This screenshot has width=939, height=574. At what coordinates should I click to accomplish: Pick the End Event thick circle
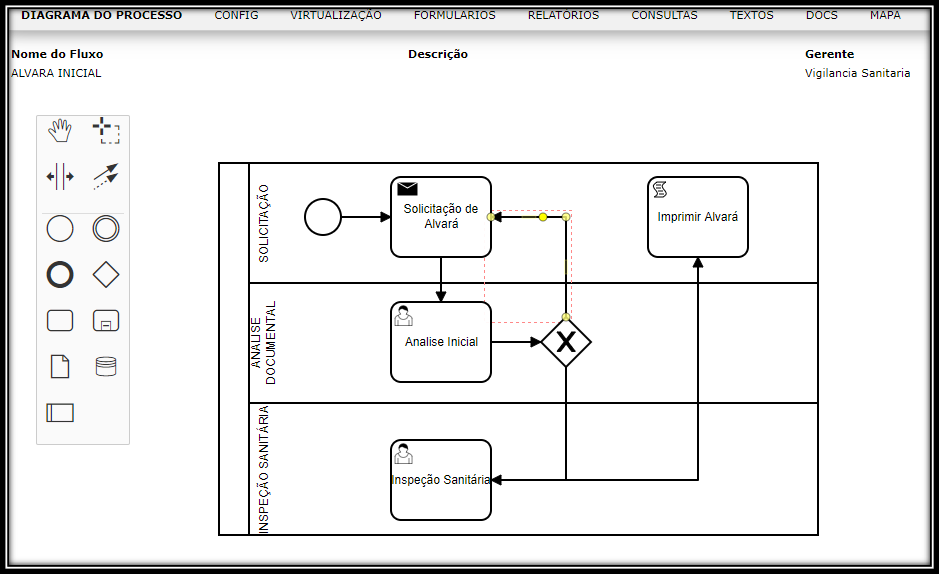[x=60, y=274]
